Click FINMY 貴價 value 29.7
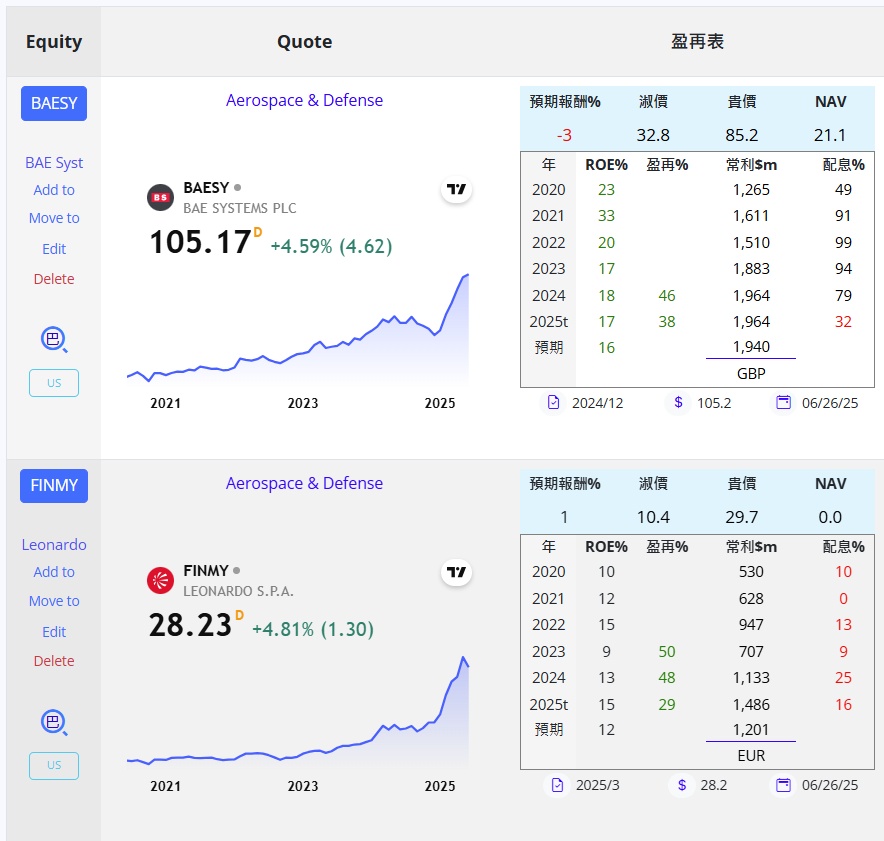This screenshot has width=884, height=841. click(742, 517)
